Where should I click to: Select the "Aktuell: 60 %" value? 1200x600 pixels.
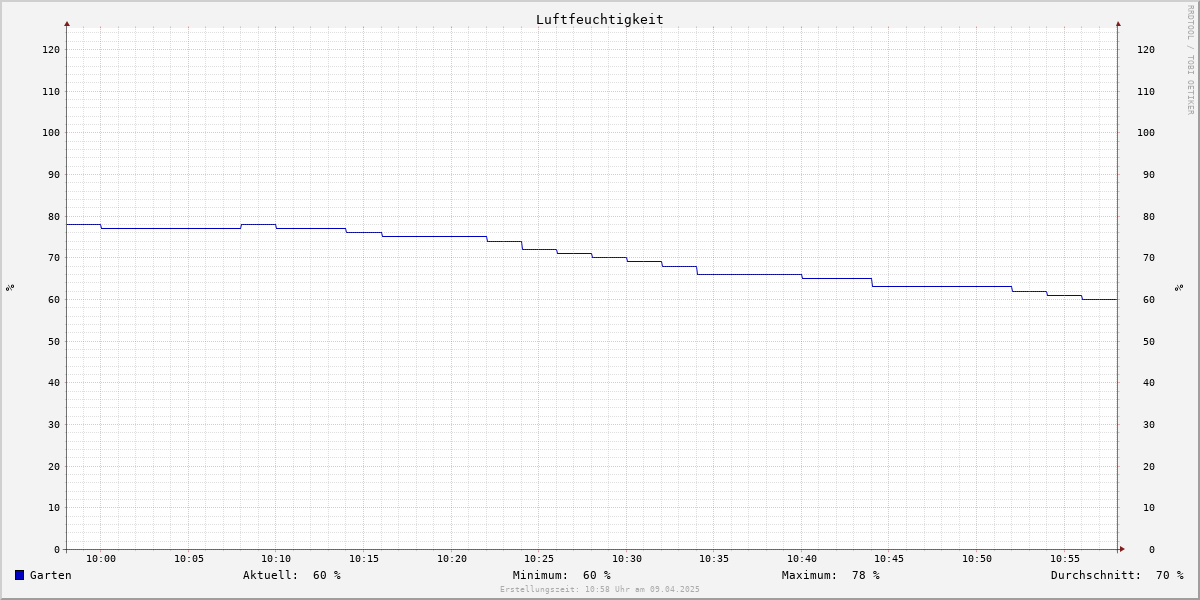tap(292, 575)
